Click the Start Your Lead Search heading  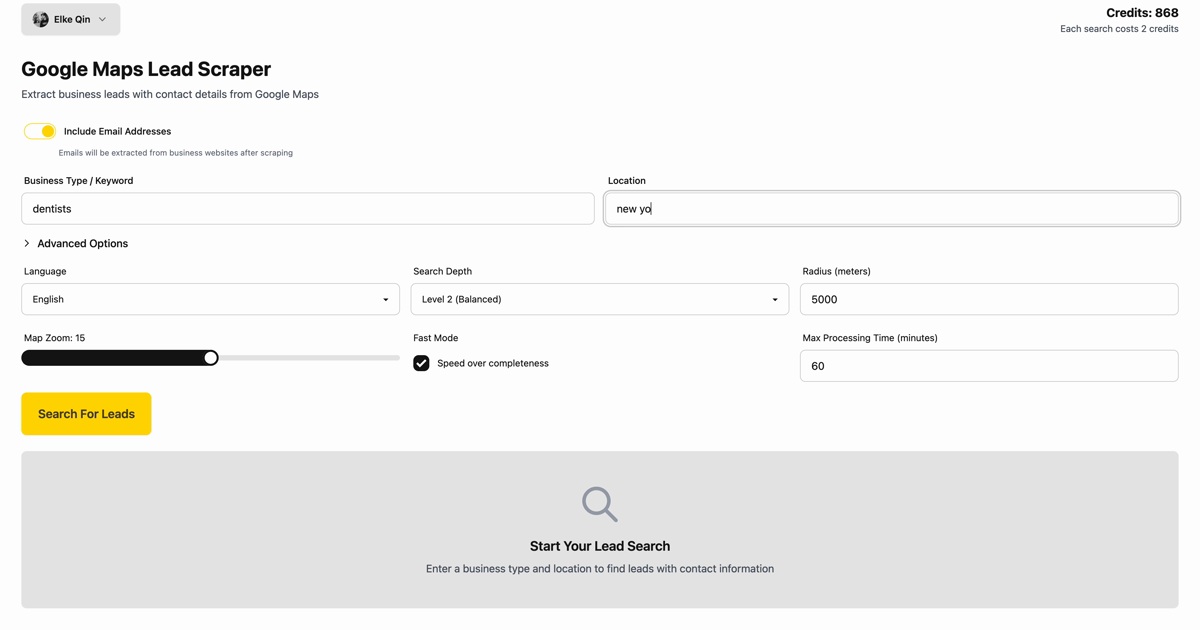[x=600, y=546]
